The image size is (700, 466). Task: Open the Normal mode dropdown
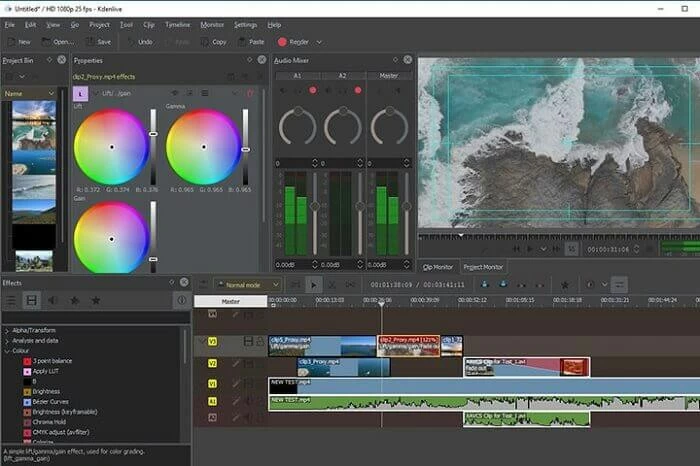247,284
